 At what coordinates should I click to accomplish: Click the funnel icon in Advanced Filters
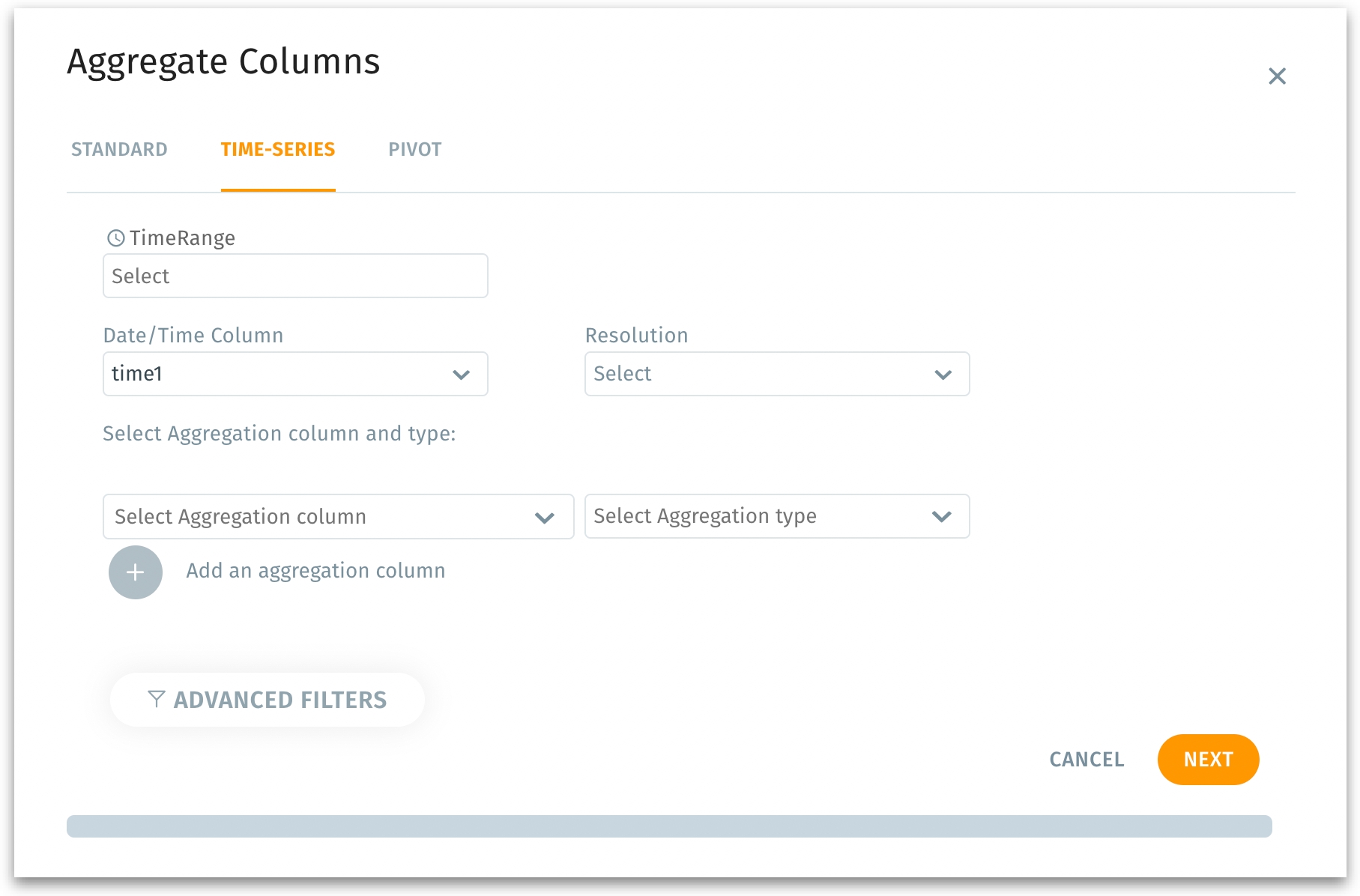coord(156,699)
